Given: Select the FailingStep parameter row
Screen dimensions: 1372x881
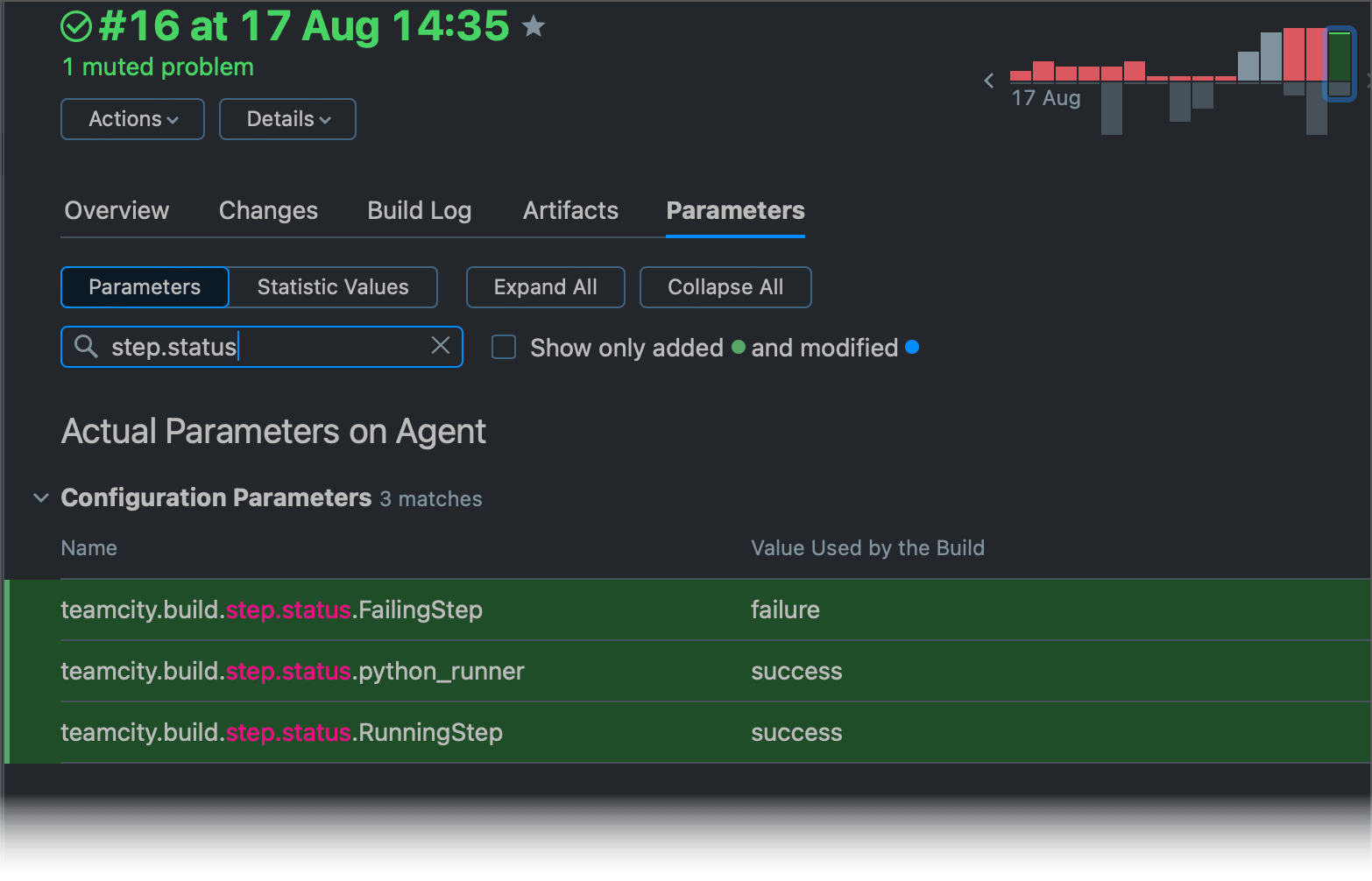Looking at the screenshot, I should click(272, 610).
